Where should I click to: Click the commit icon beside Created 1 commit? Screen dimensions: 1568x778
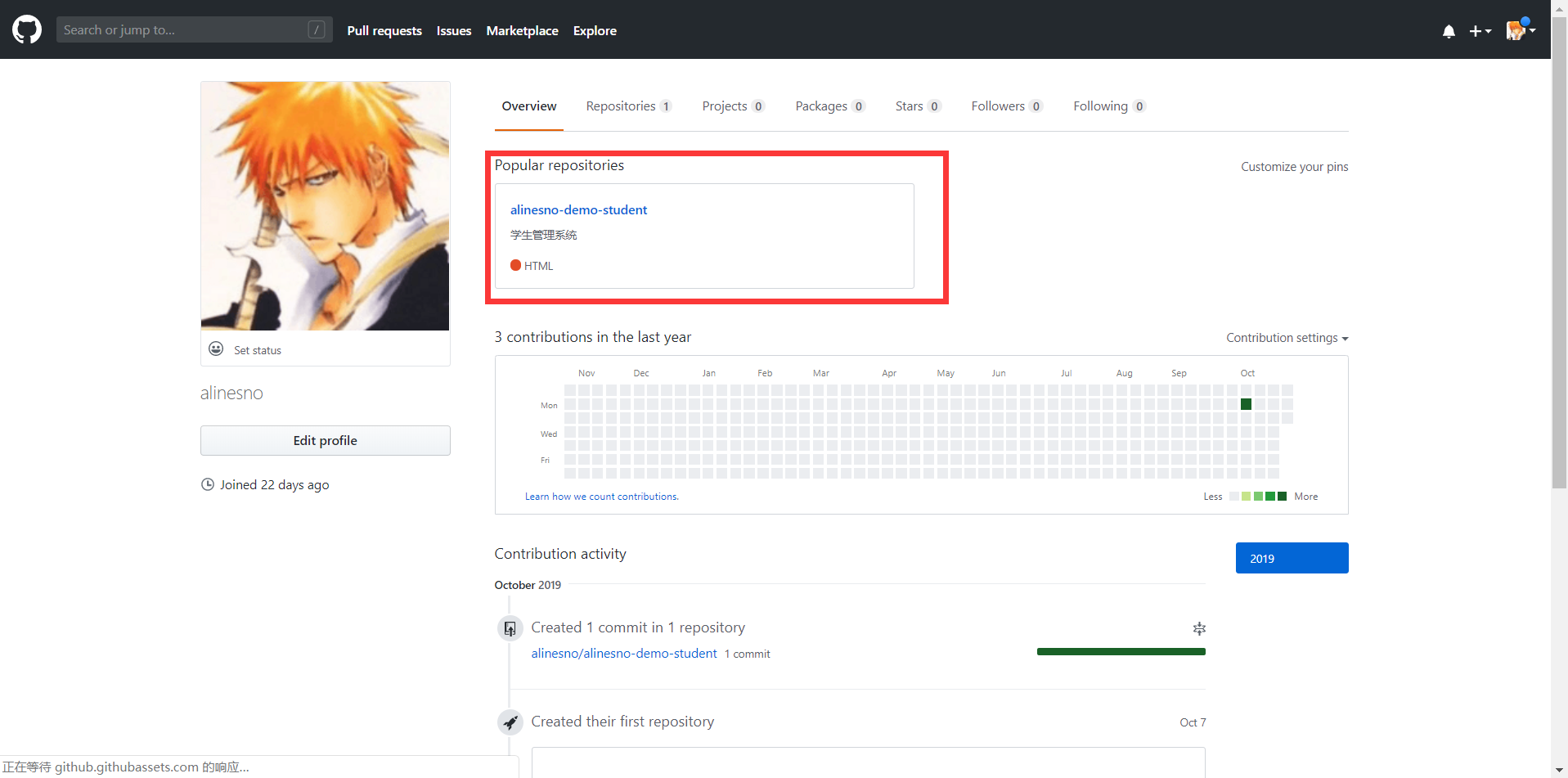pyautogui.click(x=510, y=628)
